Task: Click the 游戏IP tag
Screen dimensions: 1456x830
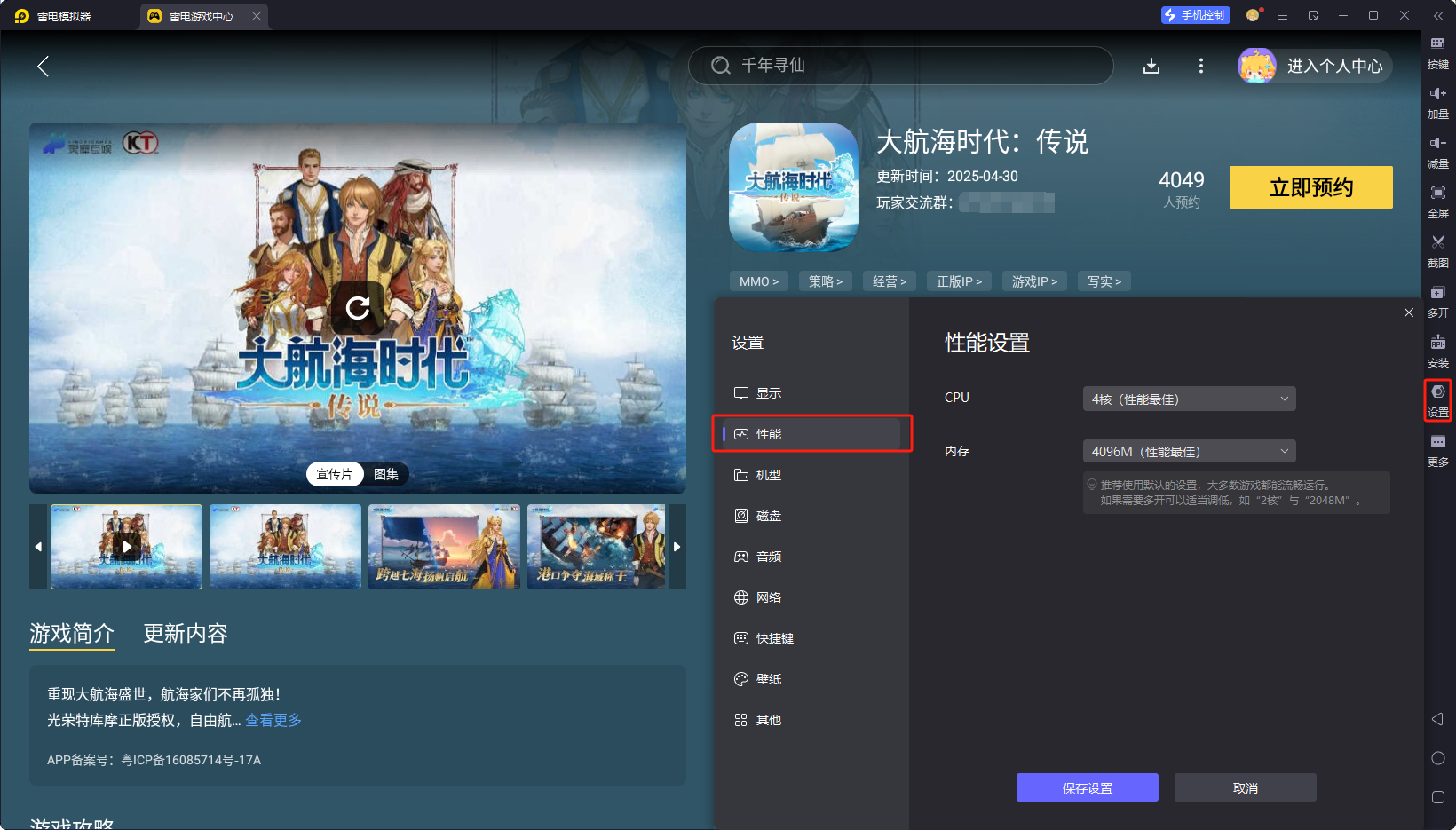Action: tap(1035, 281)
